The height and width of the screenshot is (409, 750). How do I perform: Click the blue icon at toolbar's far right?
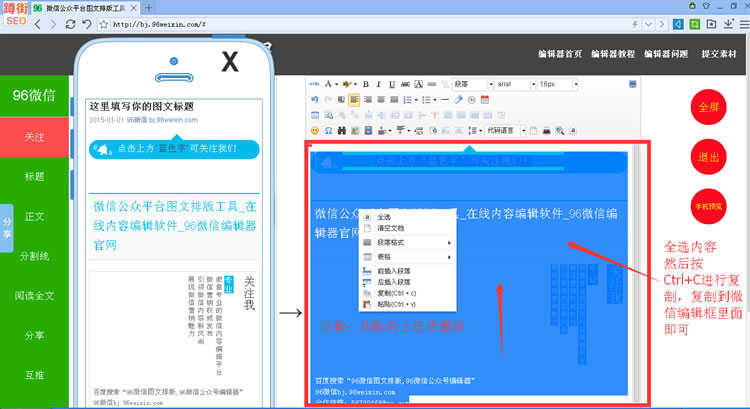[632, 84]
